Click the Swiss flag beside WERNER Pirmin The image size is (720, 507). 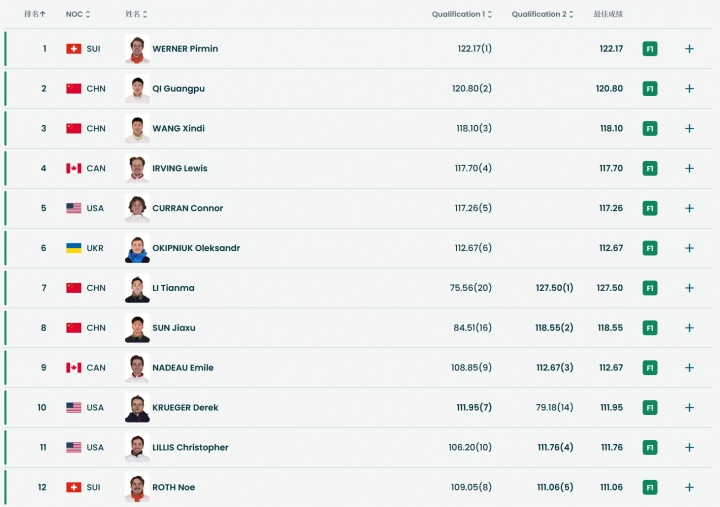(73, 48)
